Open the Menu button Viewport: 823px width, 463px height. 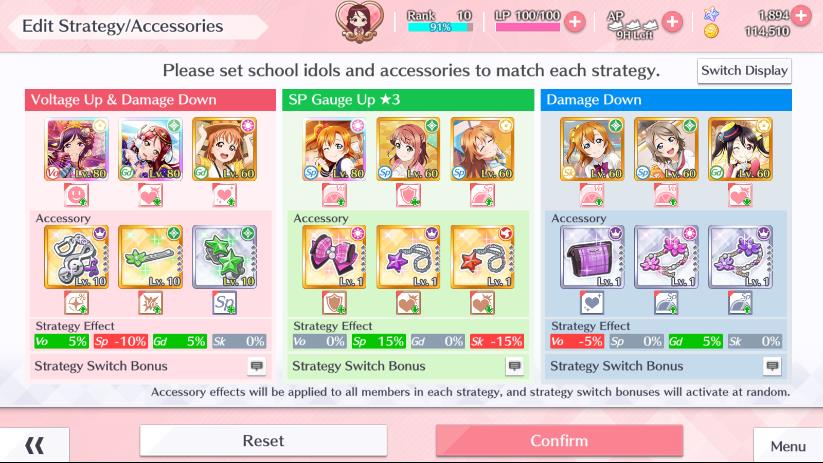point(788,446)
